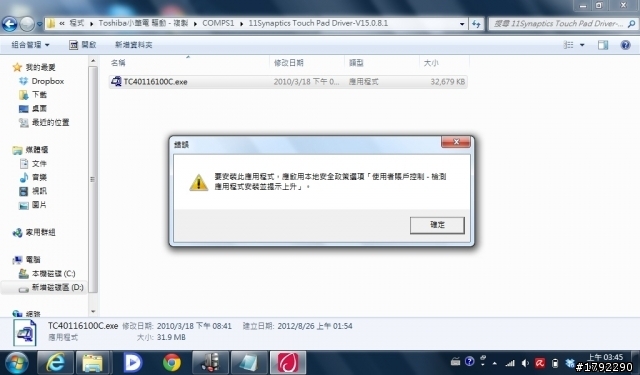The image size is (640, 375).
Task: Click the 新增資料夾 toolbar button
Action: pos(133,45)
